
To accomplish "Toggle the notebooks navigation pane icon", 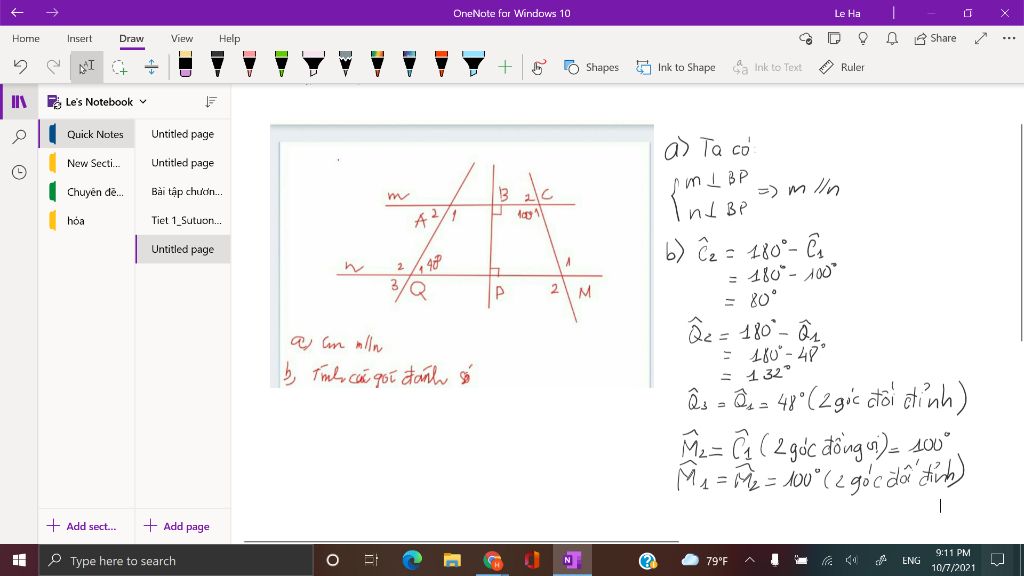I will 19,101.
